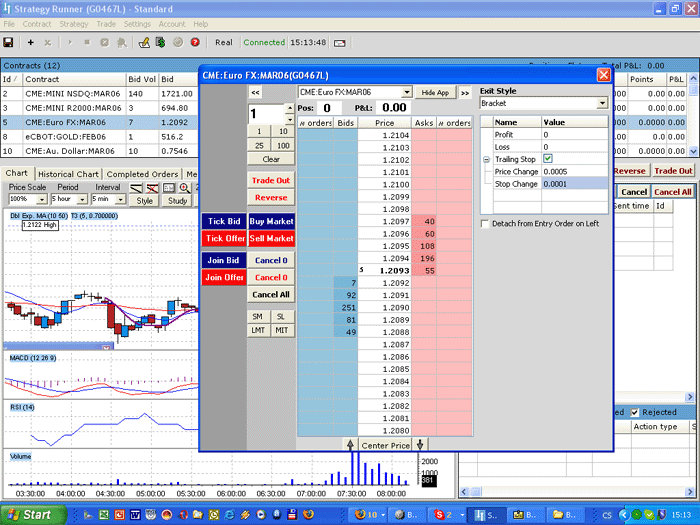Click the Windows Start button
700x525 pixels.
pyautogui.click(x=29, y=515)
